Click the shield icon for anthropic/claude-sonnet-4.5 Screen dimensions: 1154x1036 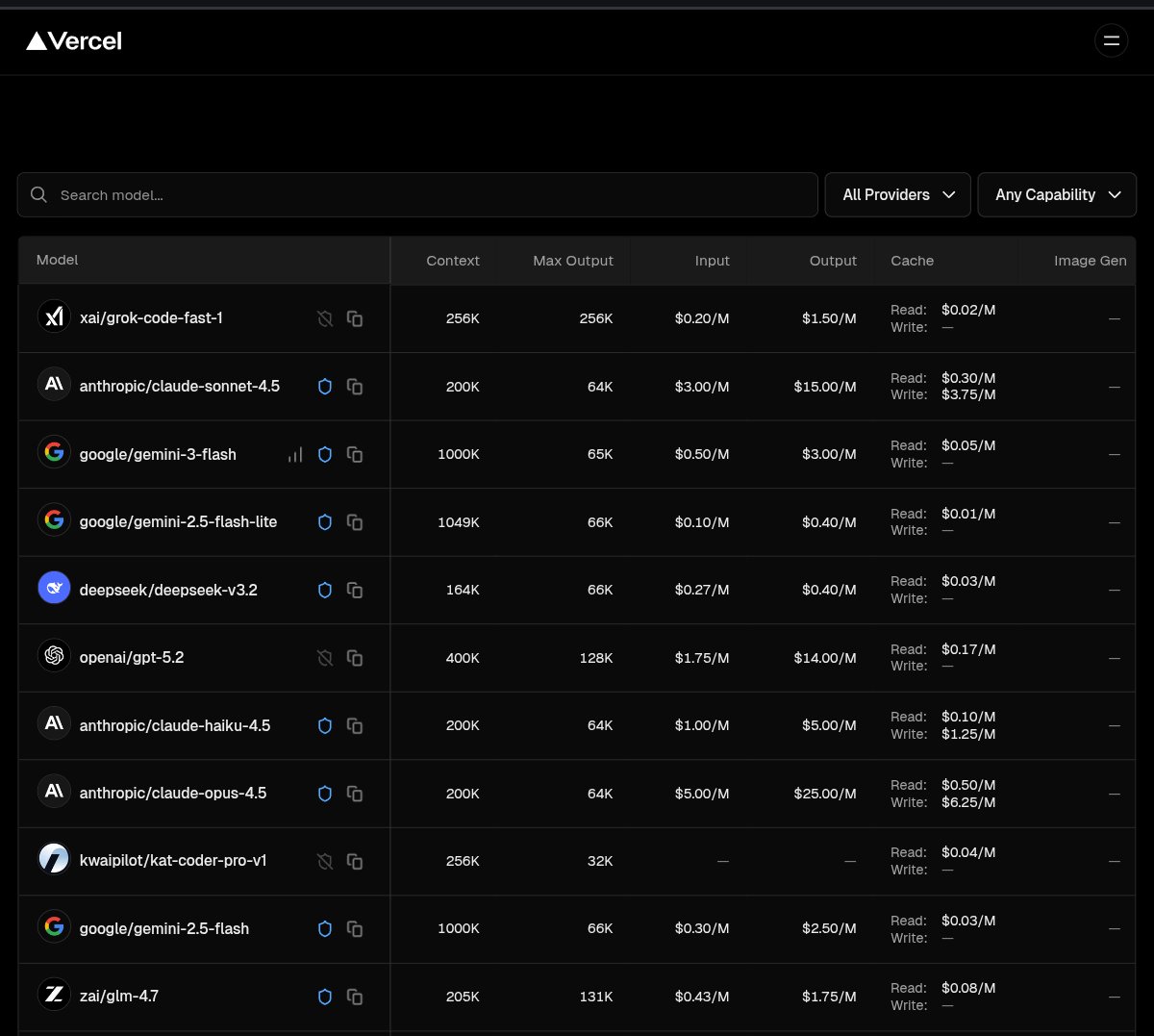tap(325, 387)
